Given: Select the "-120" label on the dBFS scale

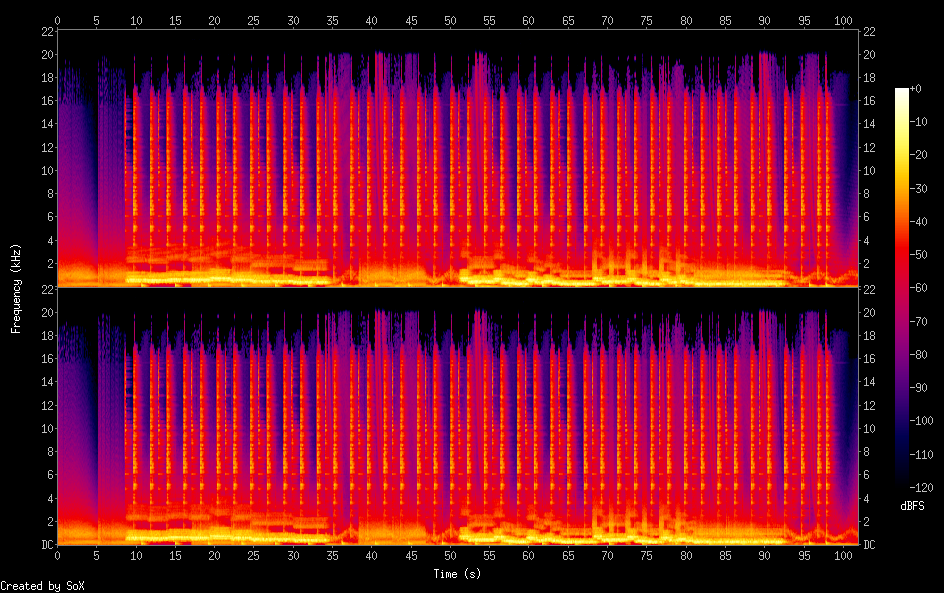Looking at the screenshot, I should point(923,488).
